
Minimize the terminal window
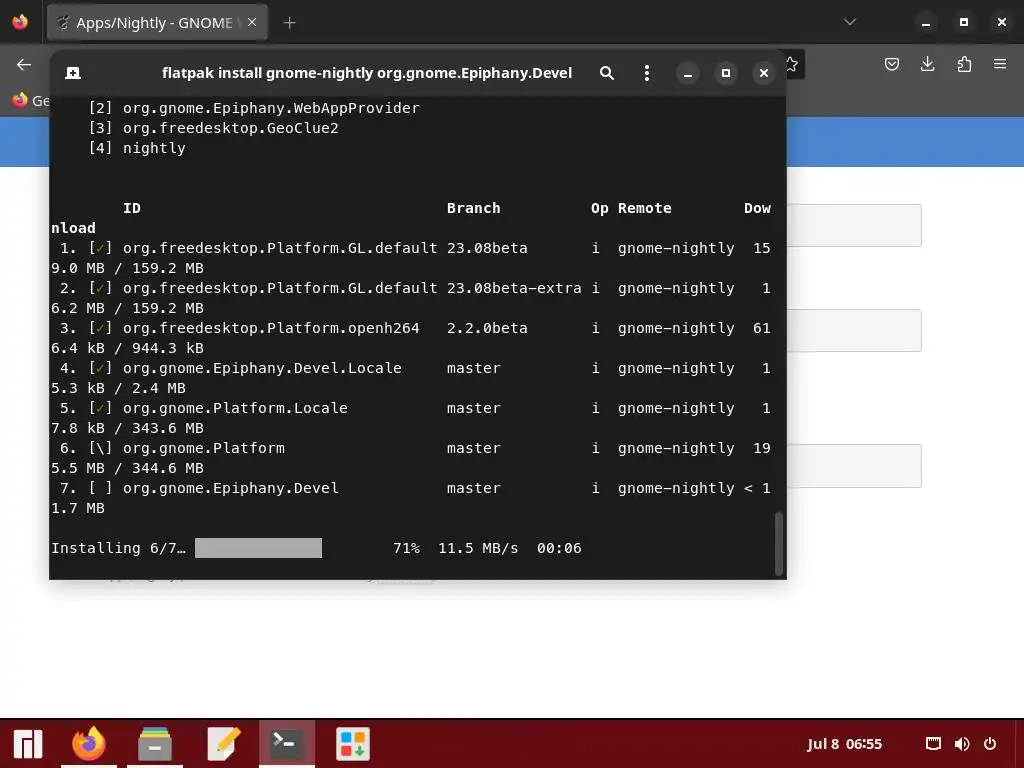(688, 73)
